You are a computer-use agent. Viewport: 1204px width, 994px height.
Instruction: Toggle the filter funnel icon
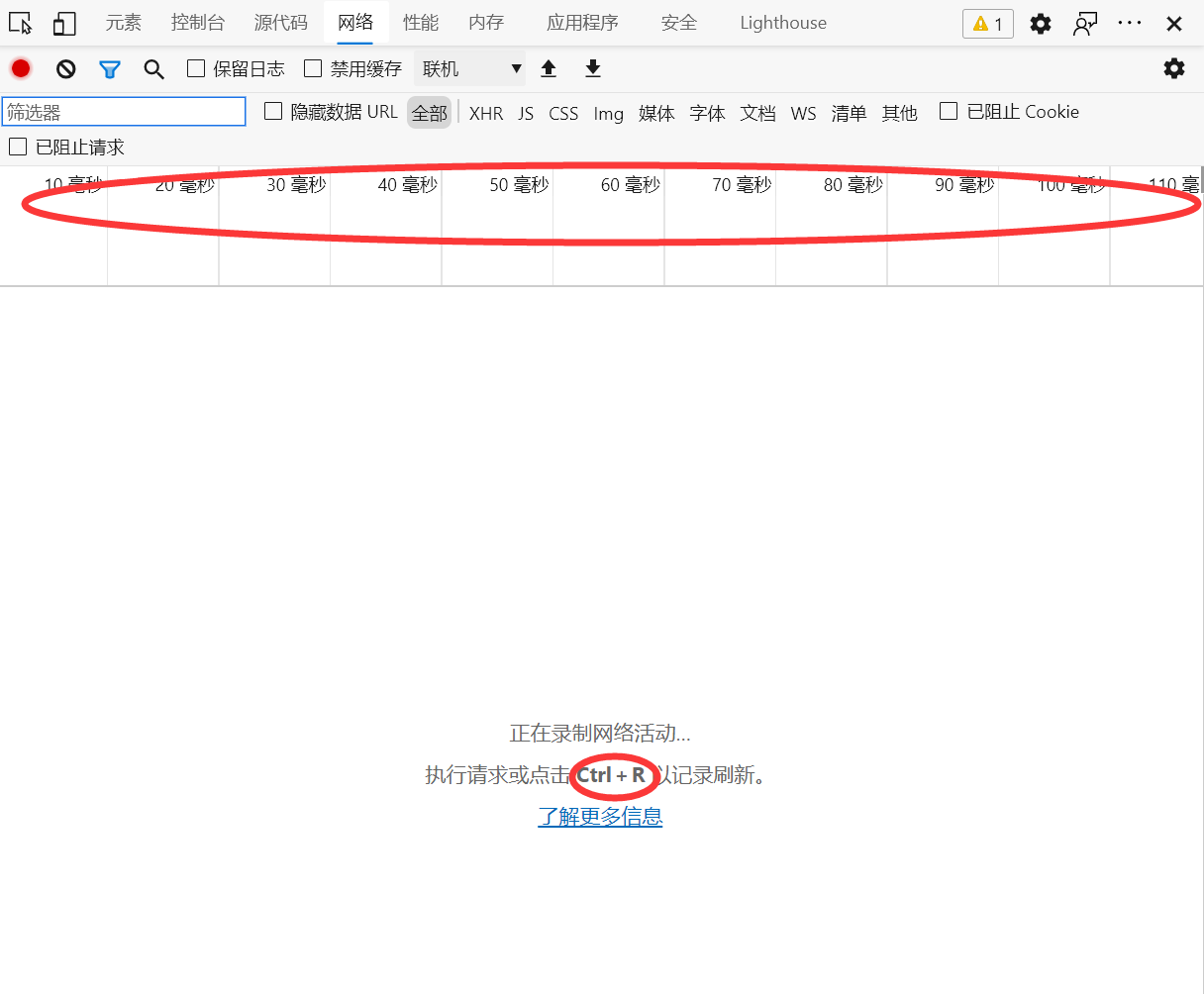tap(110, 68)
